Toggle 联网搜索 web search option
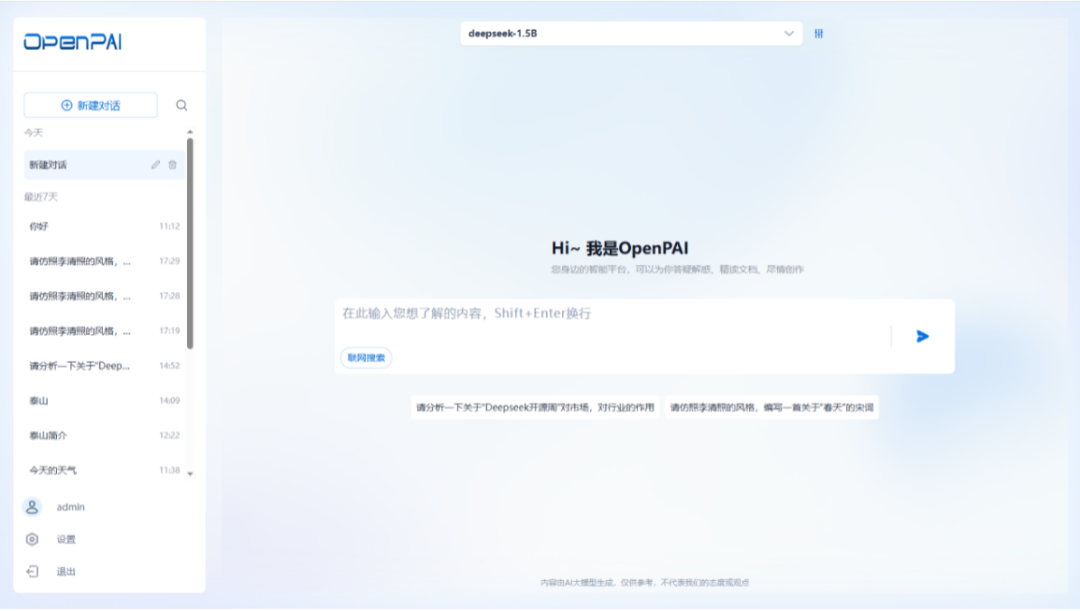The image size is (1080, 611). coord(366,358)
